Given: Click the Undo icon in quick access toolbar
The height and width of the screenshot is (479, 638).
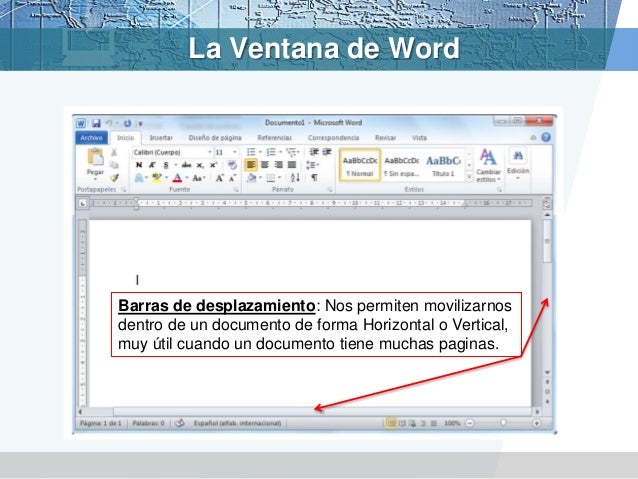Looking at the screenshot, I should (109, 123).
